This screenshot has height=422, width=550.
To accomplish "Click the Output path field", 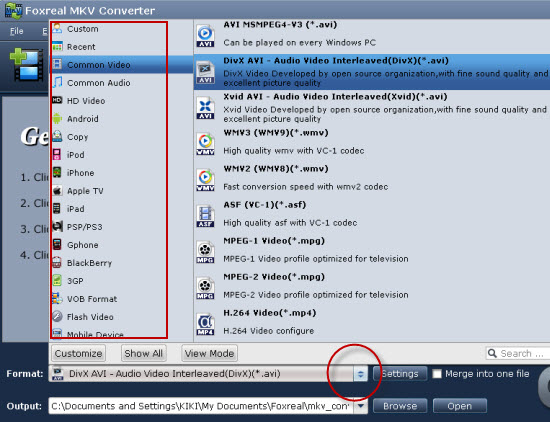I will 201,406.
